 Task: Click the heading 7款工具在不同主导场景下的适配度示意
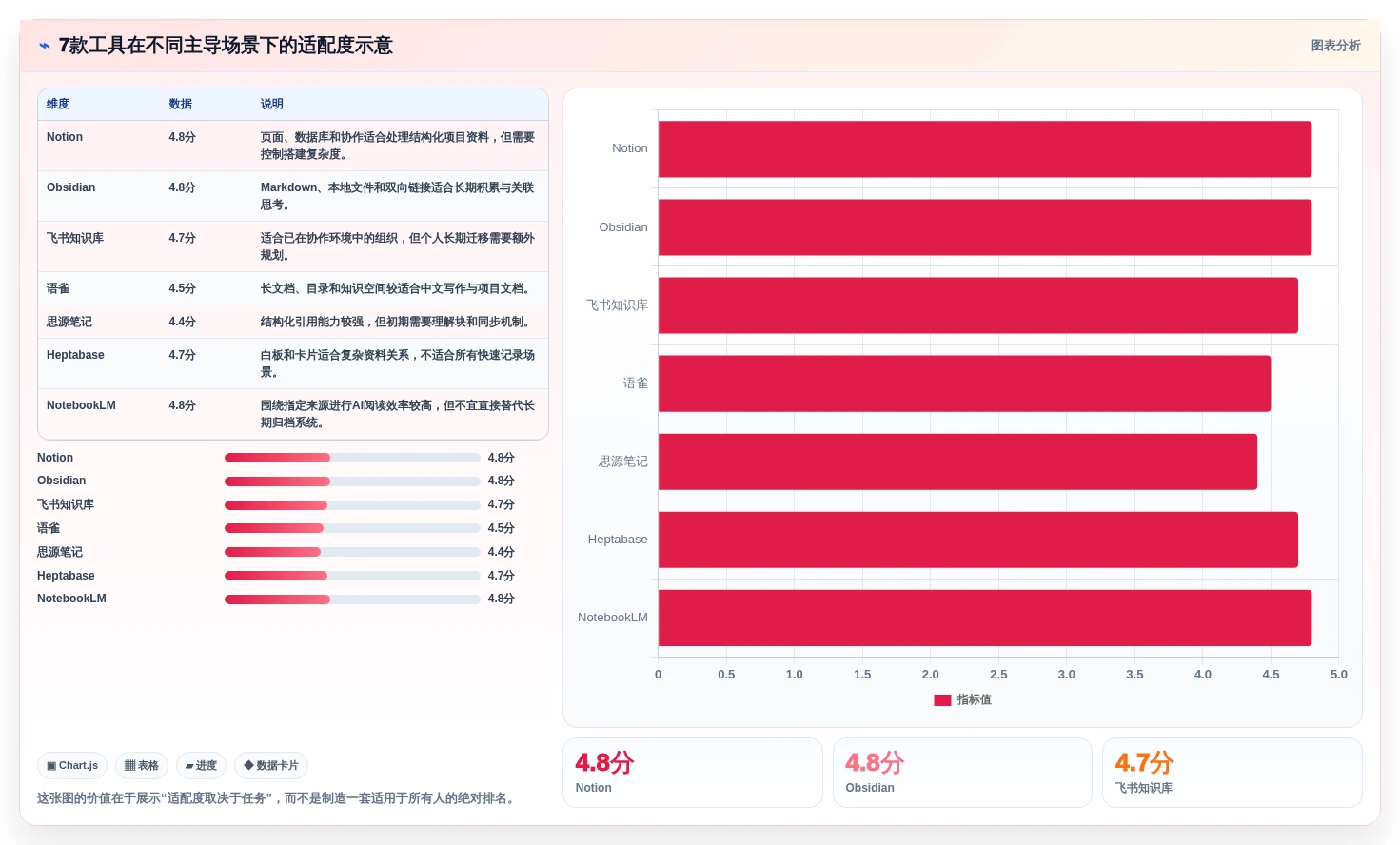[226, 46]
